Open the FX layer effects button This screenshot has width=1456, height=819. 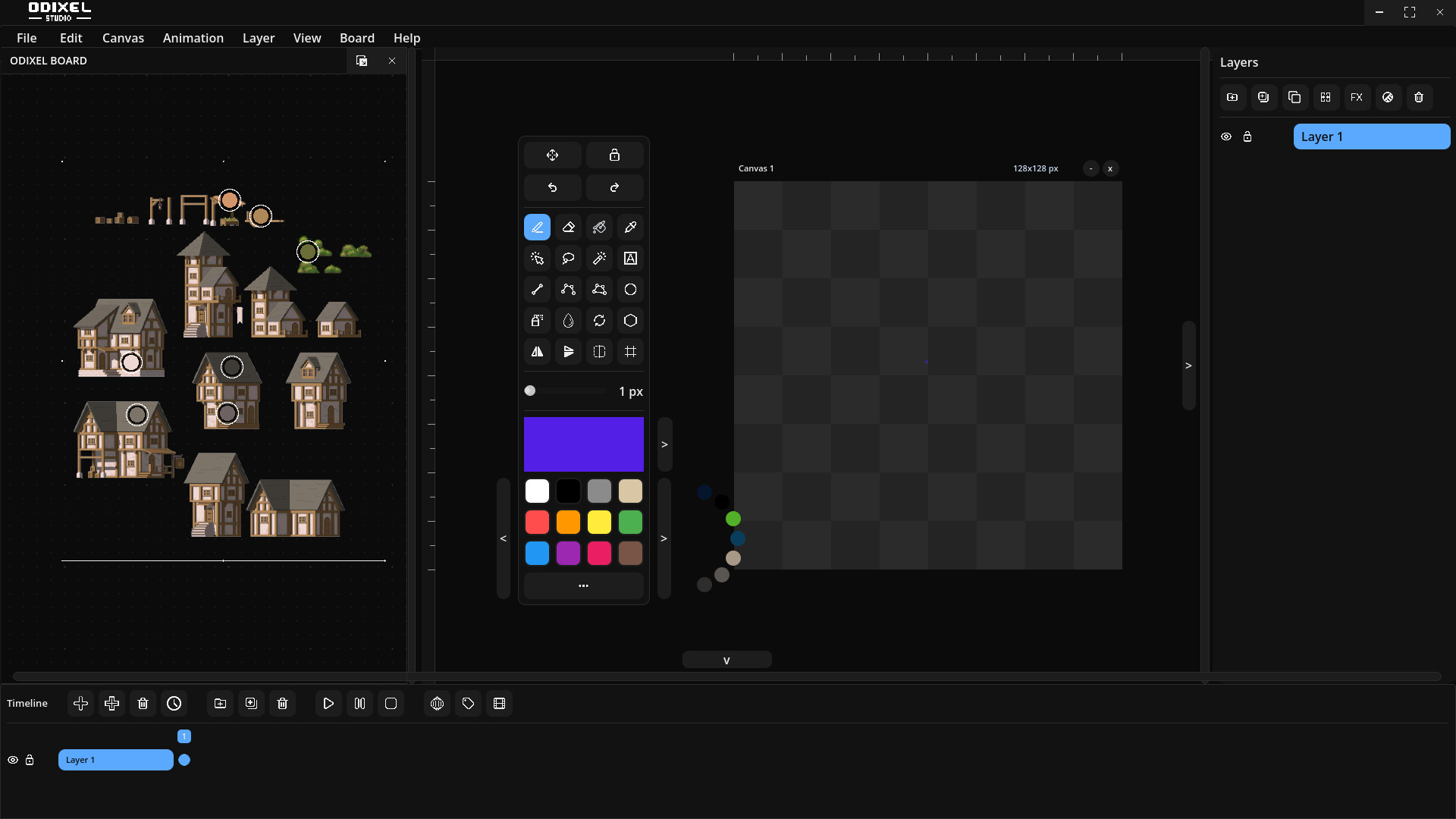pyautogui.click(x=1357, y=97)
